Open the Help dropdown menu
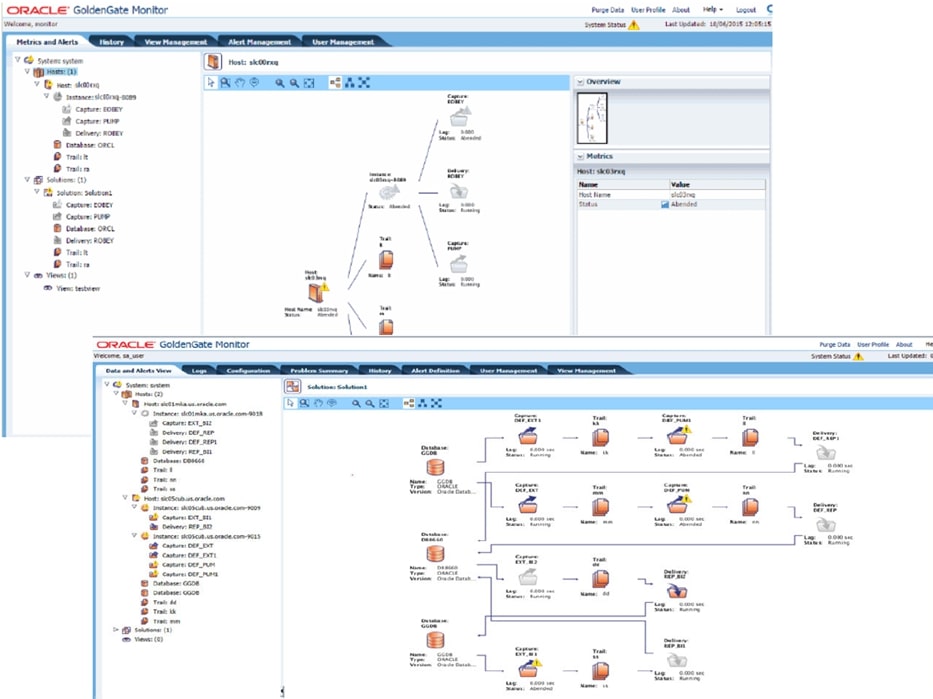 click(712, 9)
